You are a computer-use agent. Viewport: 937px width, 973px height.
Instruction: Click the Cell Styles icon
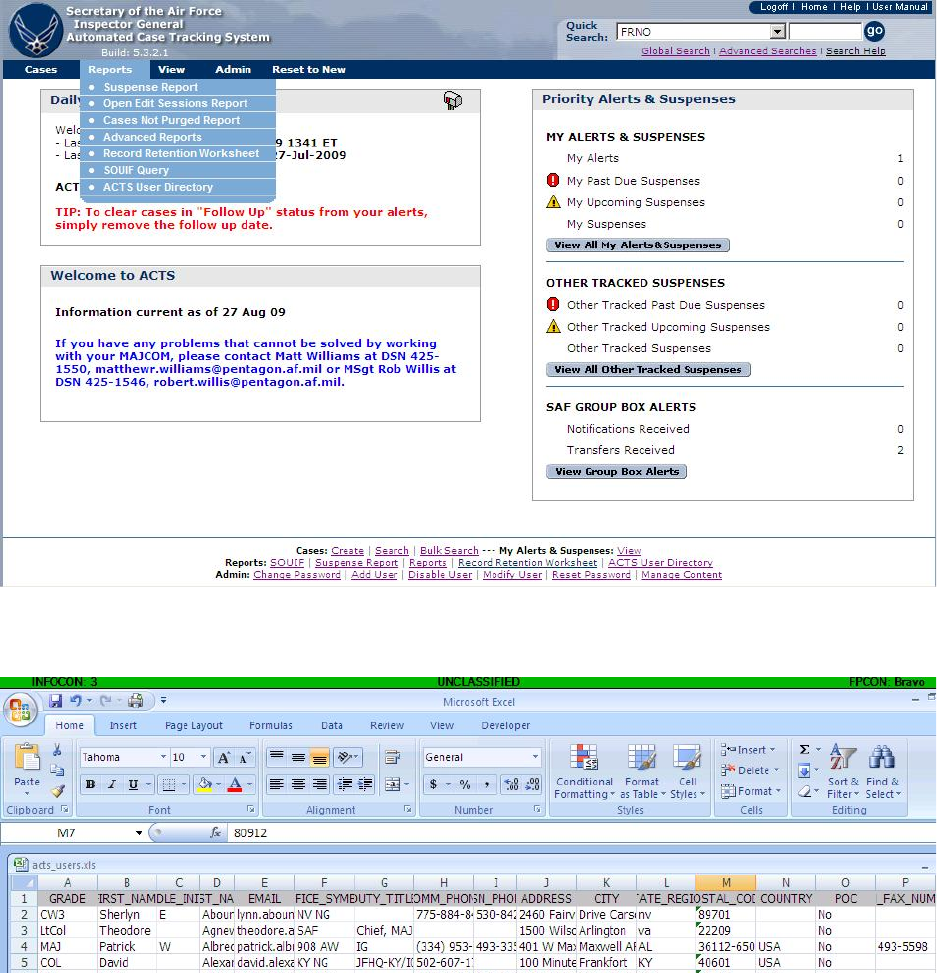coord(687,758)
